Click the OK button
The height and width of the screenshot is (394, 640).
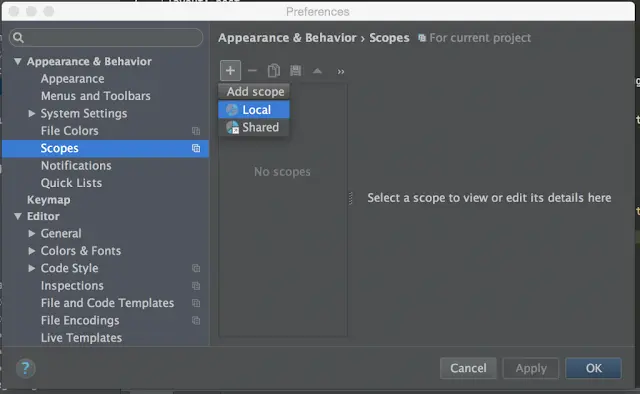pyautogui.click(x=593, y=368)
